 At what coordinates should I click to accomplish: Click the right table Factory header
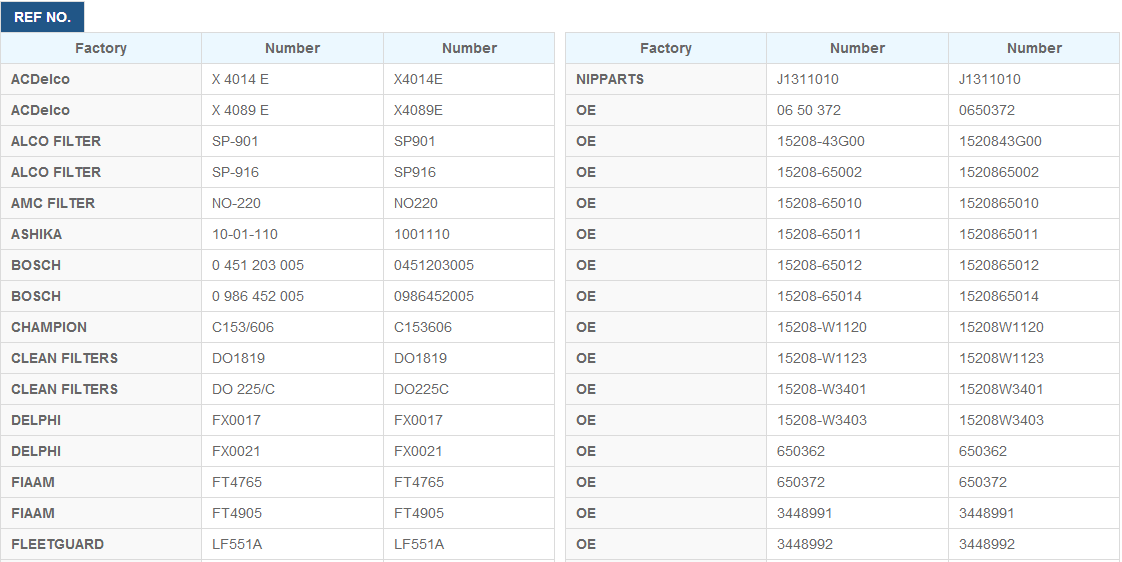665,48
